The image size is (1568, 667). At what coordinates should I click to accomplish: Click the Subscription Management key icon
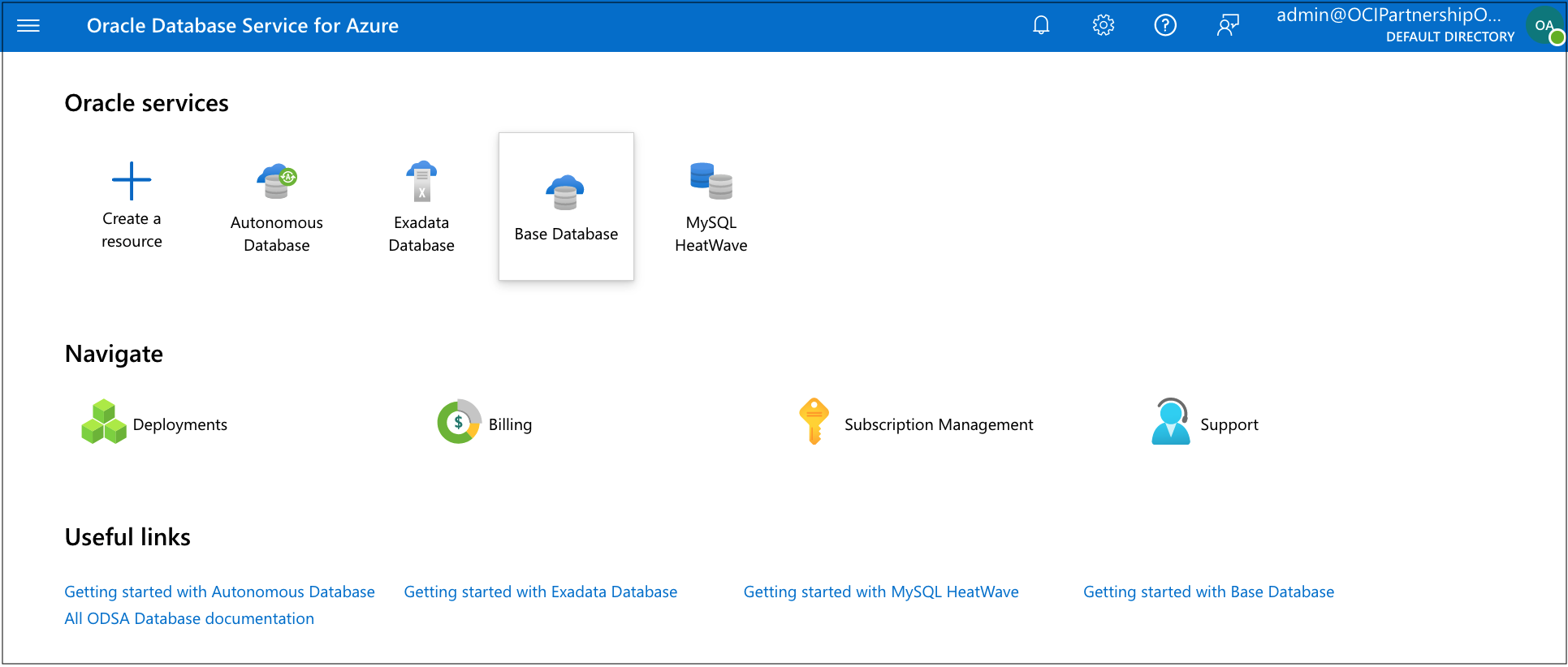click(x=814, y=421)
